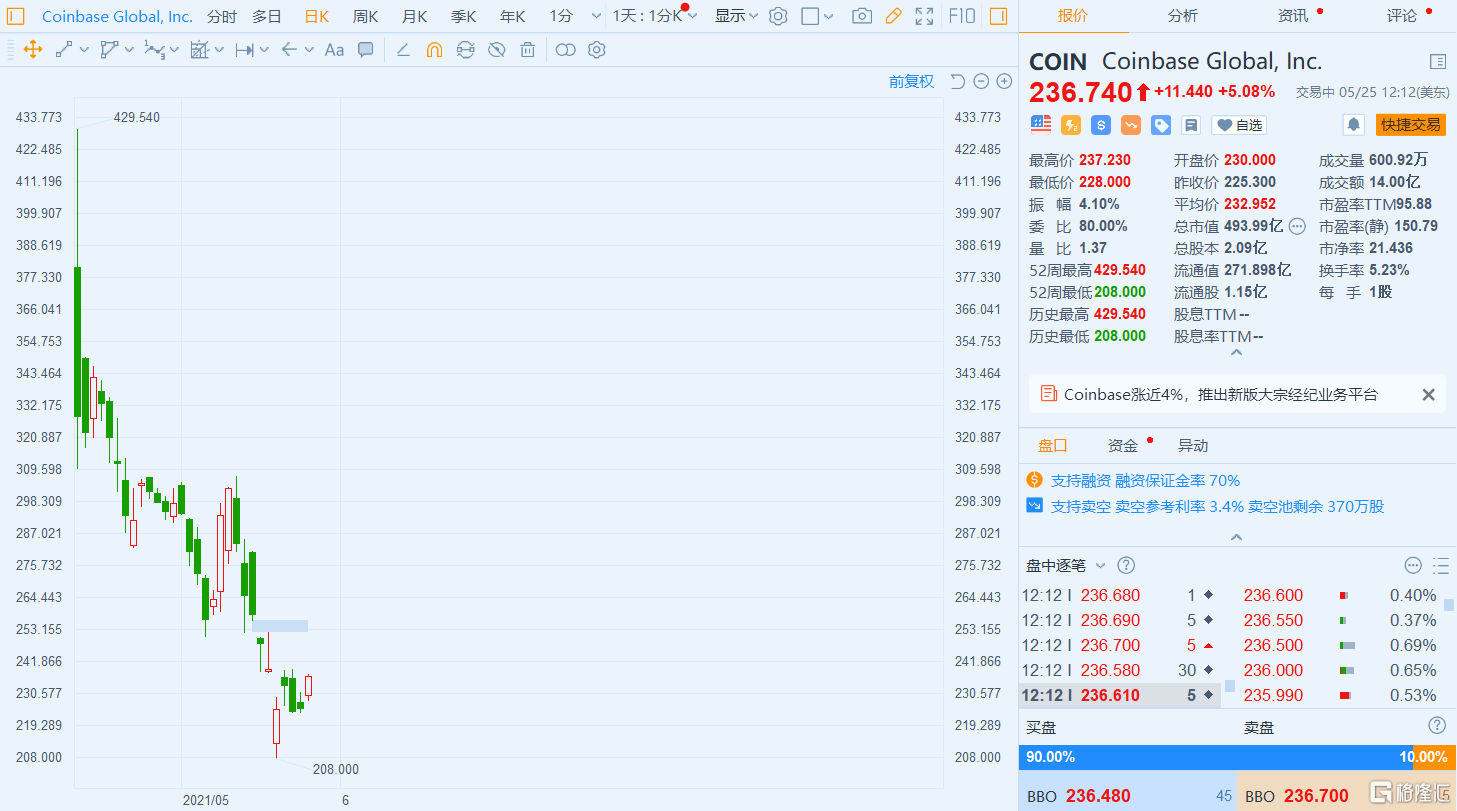Screen dimensions: 1457x811
Task: Open the 分析 analysis tab
Action: coord(1182,16)
